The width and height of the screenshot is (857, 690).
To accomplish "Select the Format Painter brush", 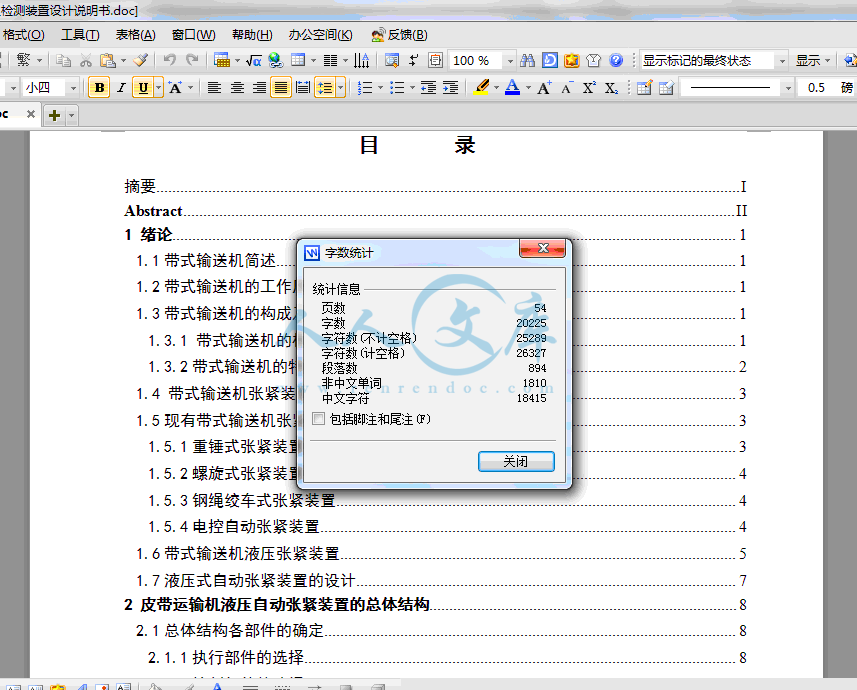I will click(140, 60).
